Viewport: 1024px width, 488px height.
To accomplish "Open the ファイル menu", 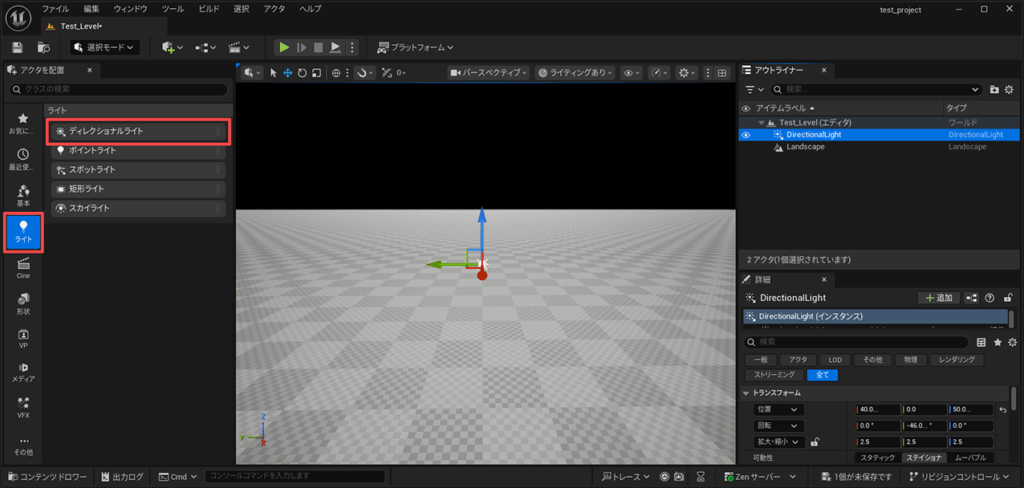I will pos(56,9).
